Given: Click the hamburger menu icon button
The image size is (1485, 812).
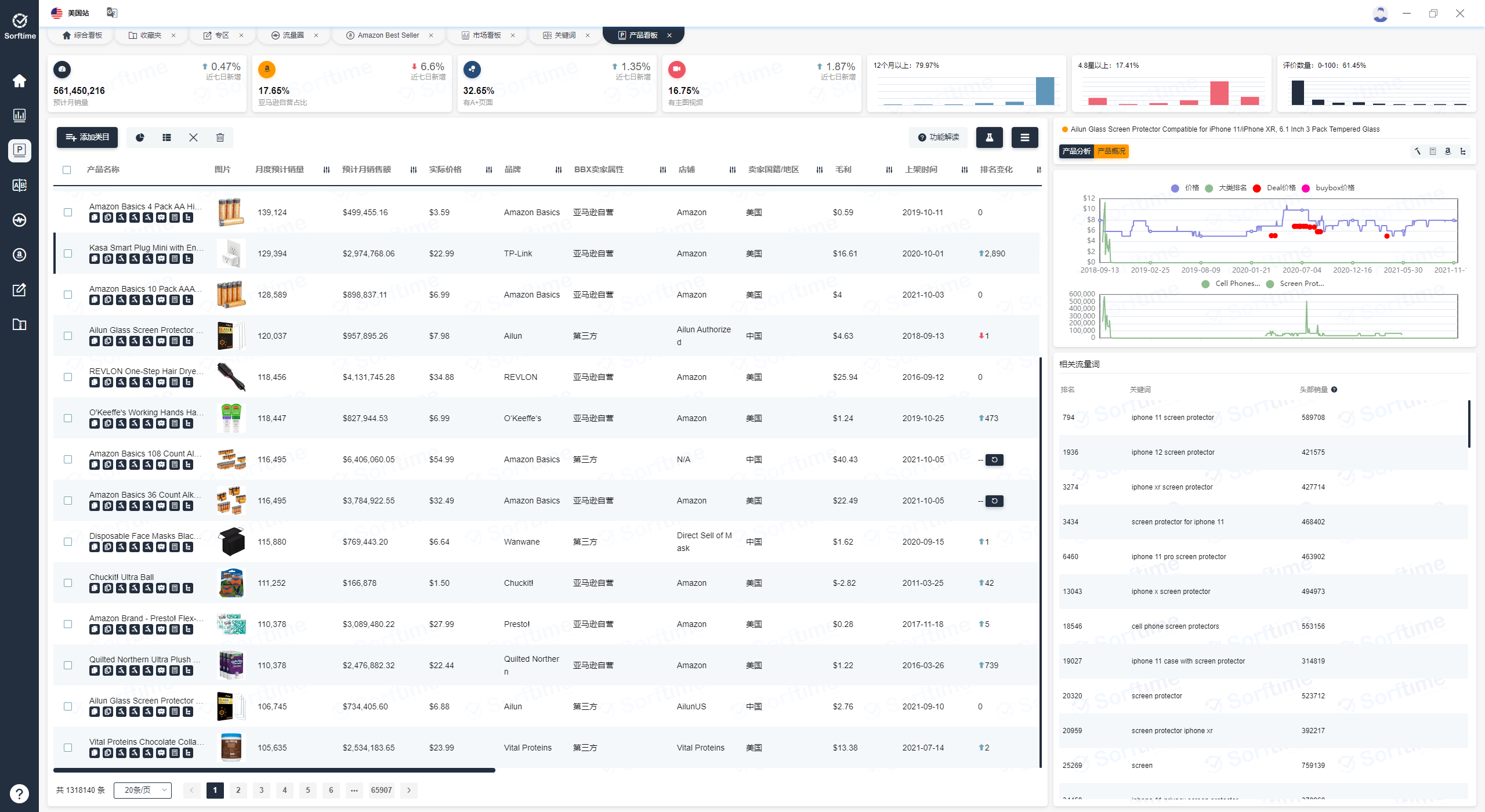Looking at the screenshot, I should [x=1025, y=137].
